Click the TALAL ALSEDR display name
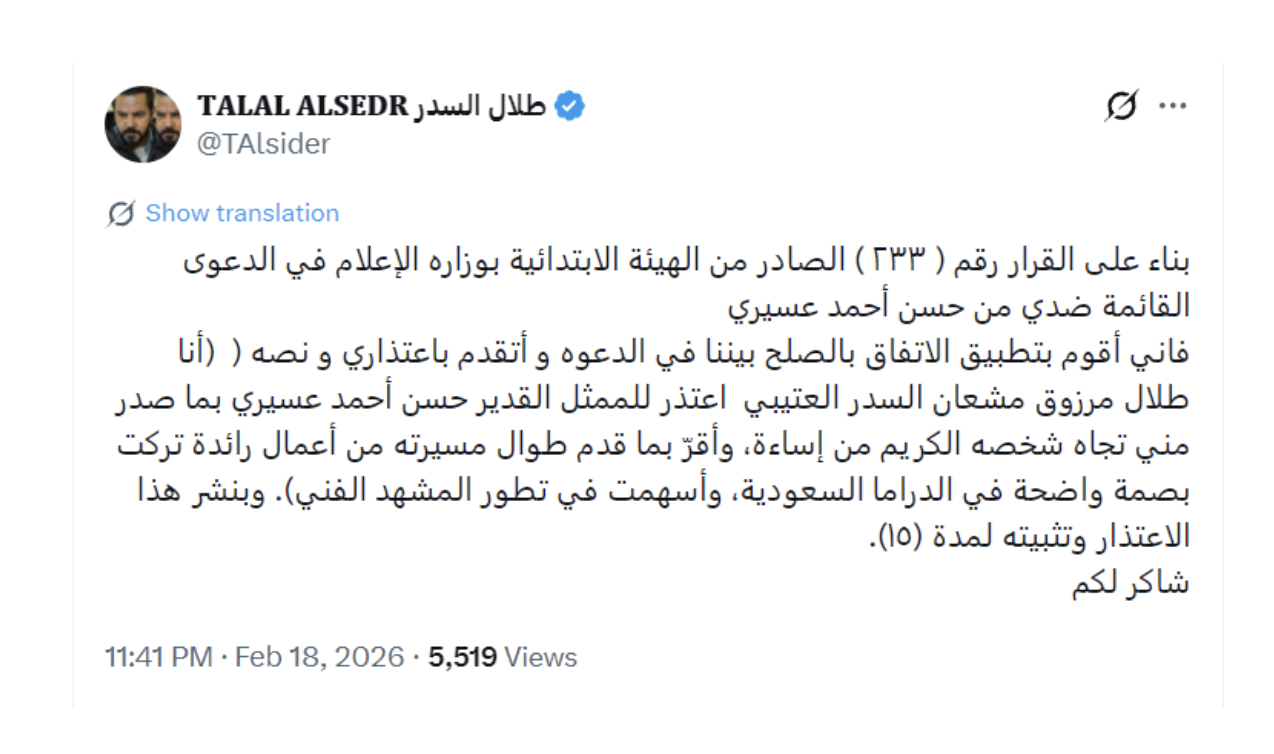The width and height of the screenshot is (1274, 754). (x=303, y=106)
